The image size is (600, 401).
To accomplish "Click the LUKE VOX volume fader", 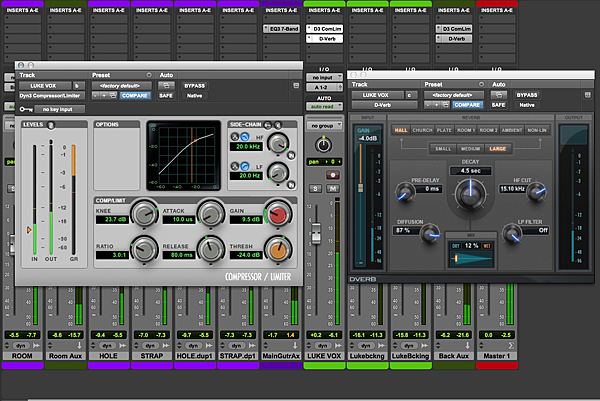I will [x=316, y=233].
